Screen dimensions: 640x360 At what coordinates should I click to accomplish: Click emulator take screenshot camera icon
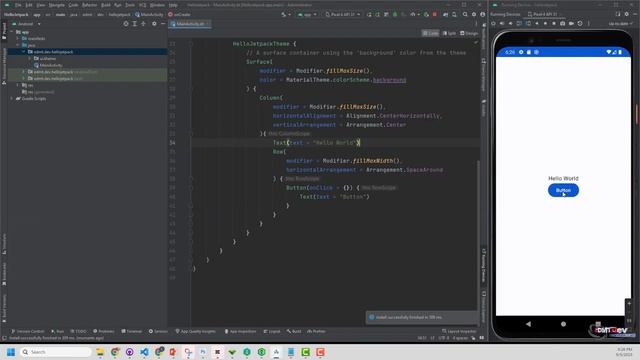point(562,24)
